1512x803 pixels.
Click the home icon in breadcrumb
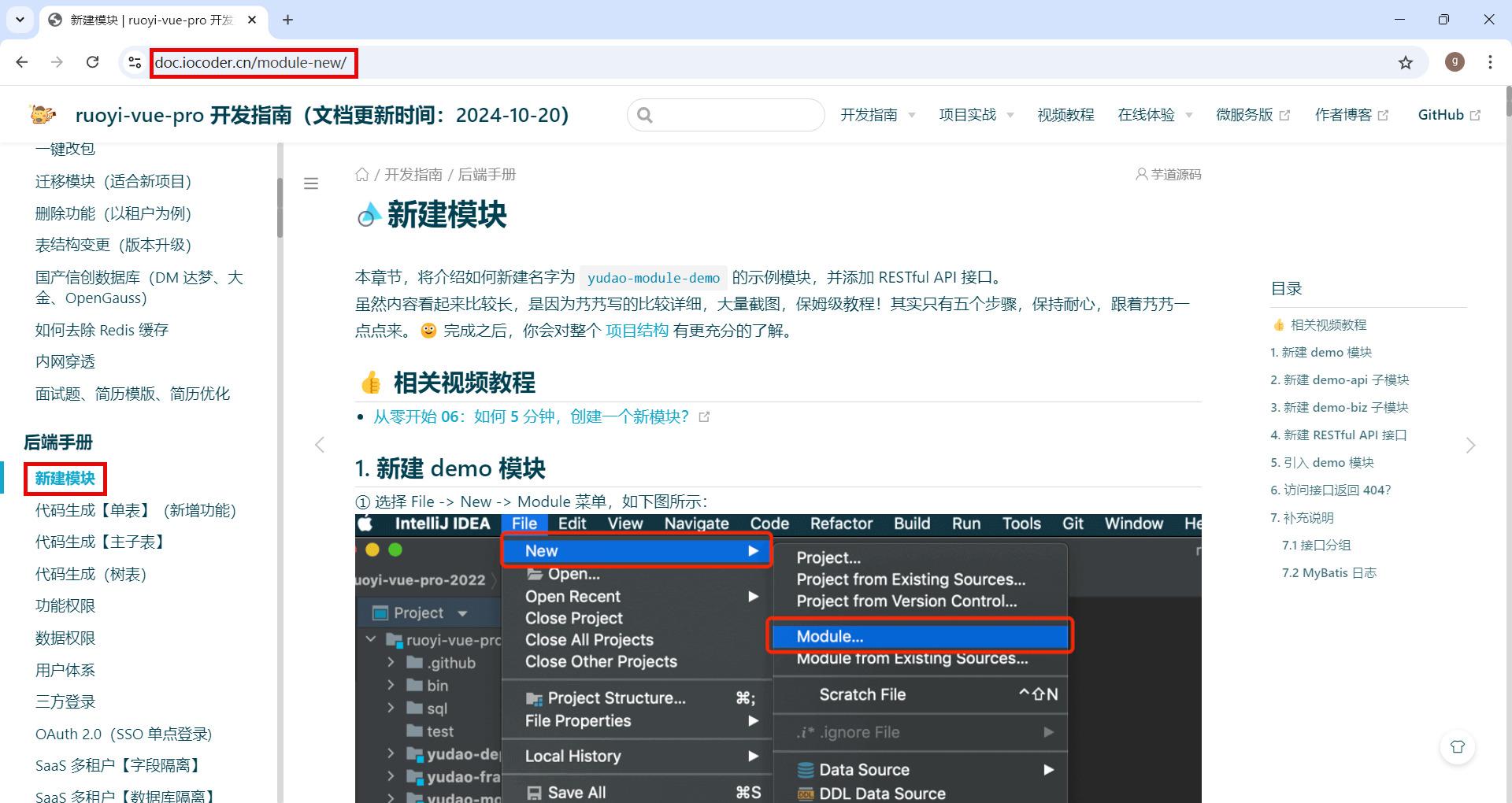362,174
